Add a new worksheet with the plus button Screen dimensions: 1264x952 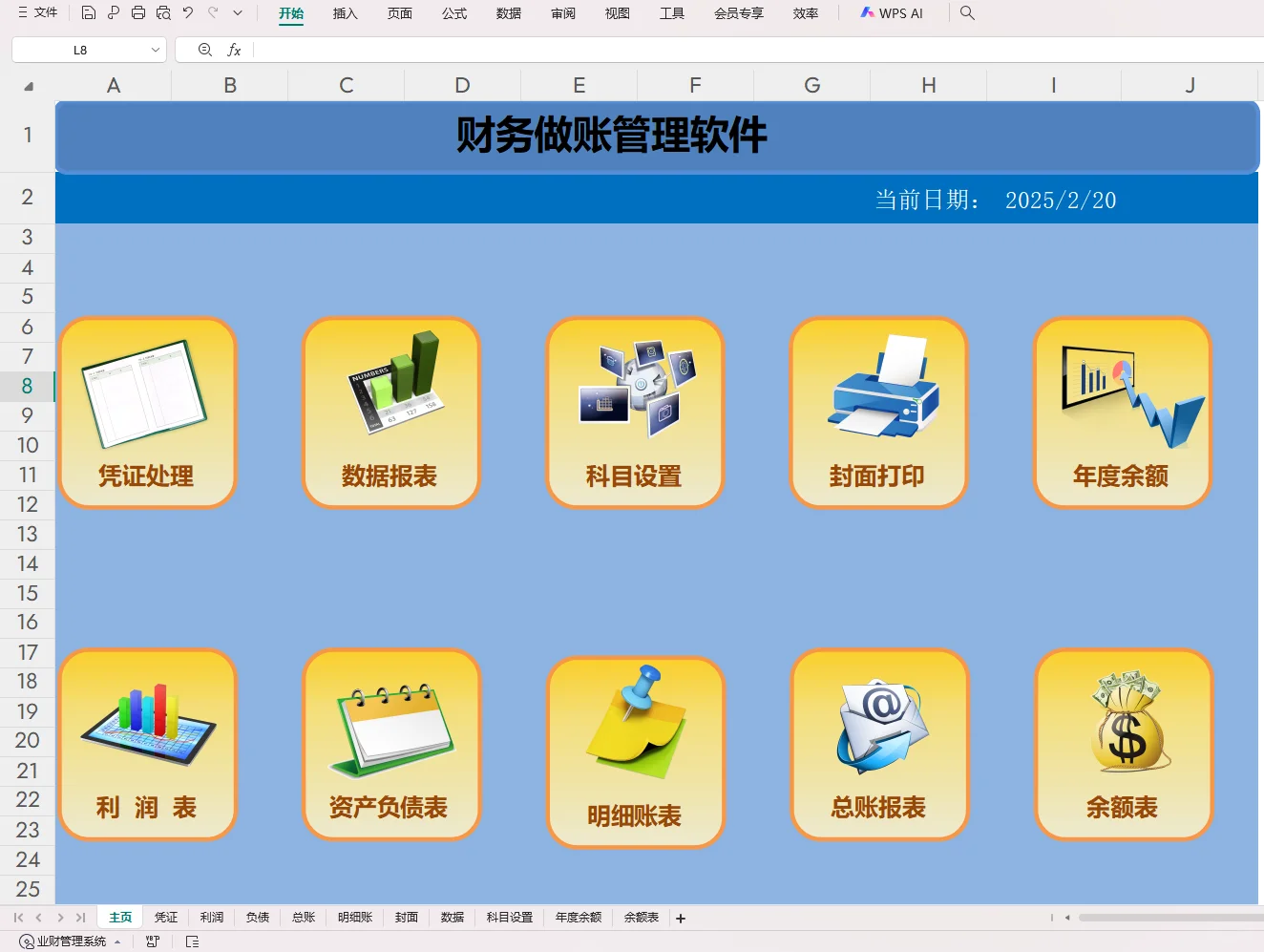coord(680,918)
